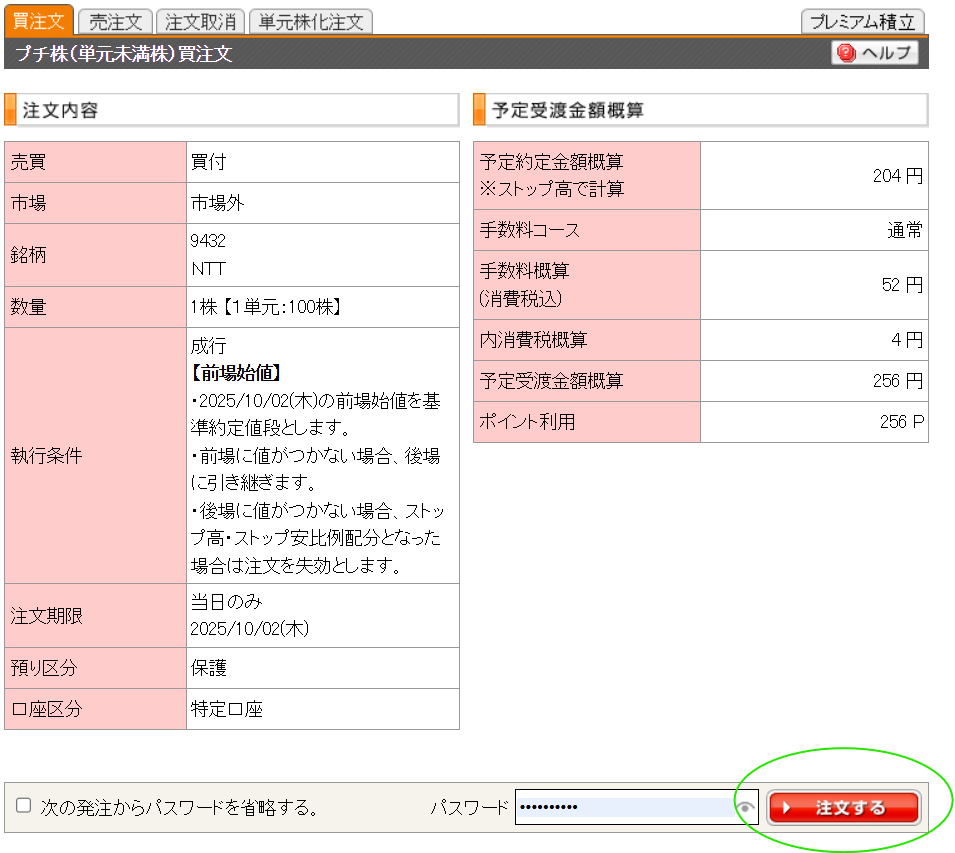Image resolution: width=955 pixels, height=853 pixels.
Task: Click the 予定受渡金額概算 256 円 amount
Action: pos(896,381)
